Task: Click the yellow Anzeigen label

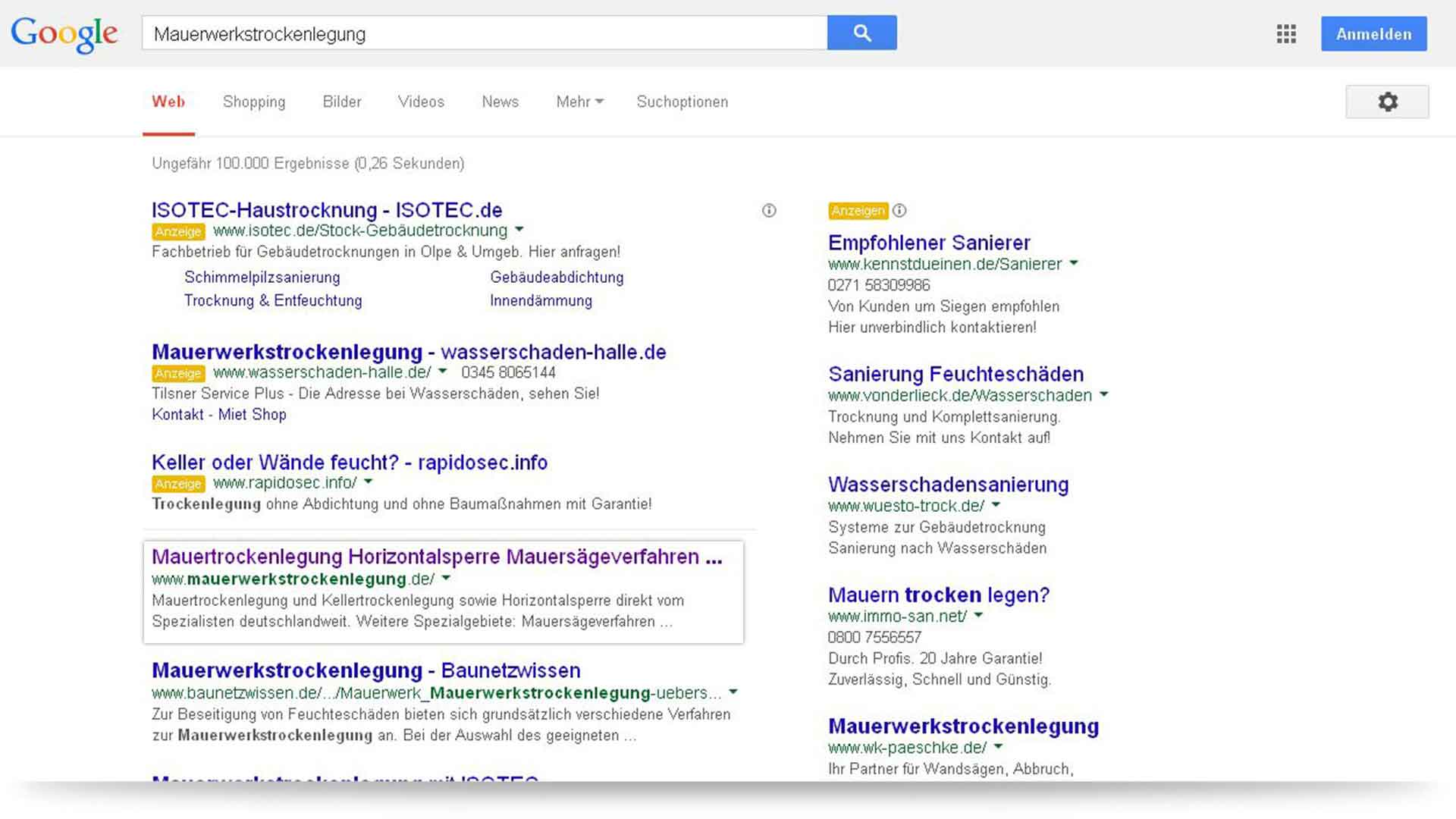Action: click(858, 211)
